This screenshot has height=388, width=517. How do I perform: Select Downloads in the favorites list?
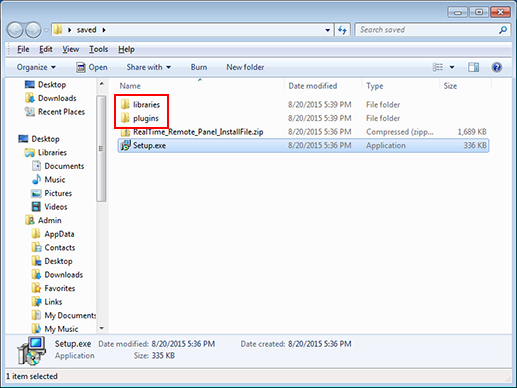51,98
